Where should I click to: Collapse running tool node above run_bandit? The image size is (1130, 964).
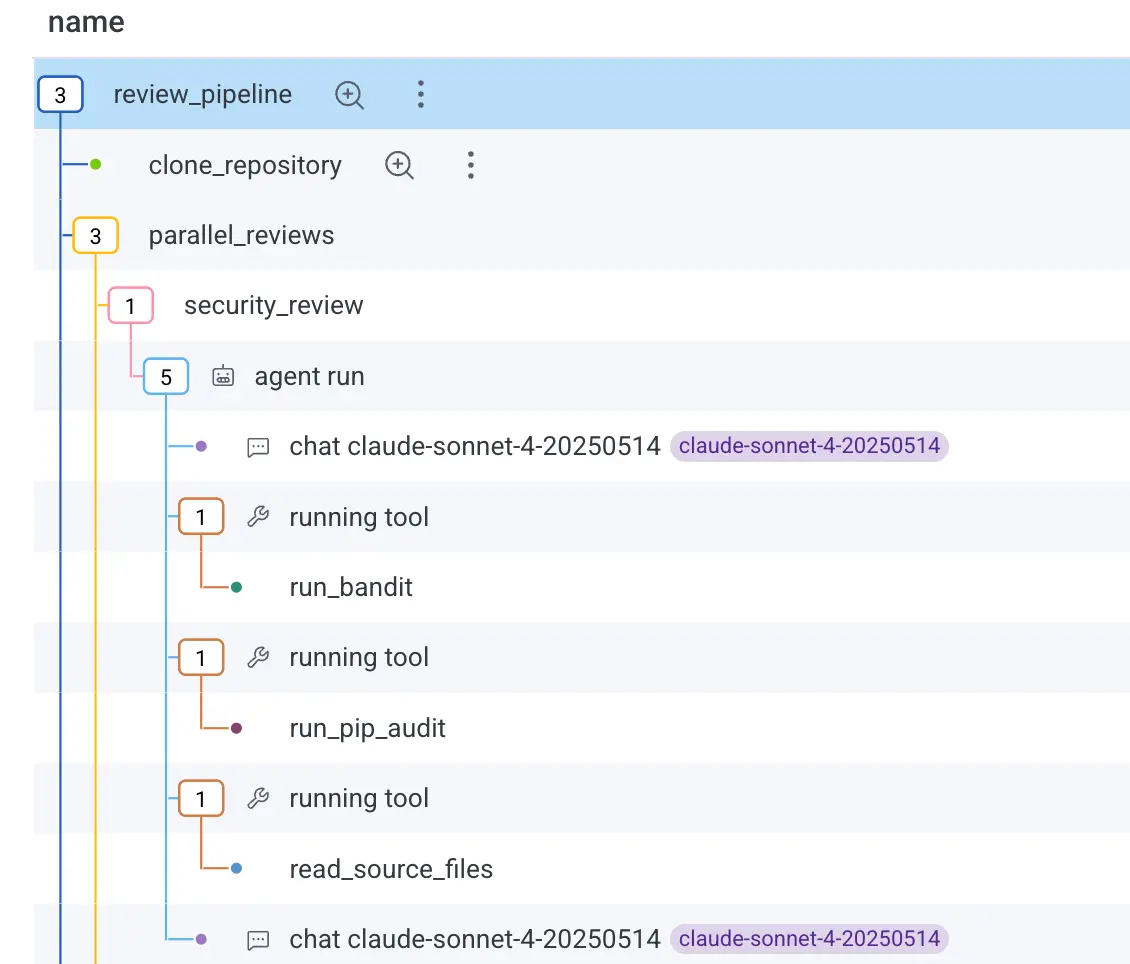(x=201, y=517)
